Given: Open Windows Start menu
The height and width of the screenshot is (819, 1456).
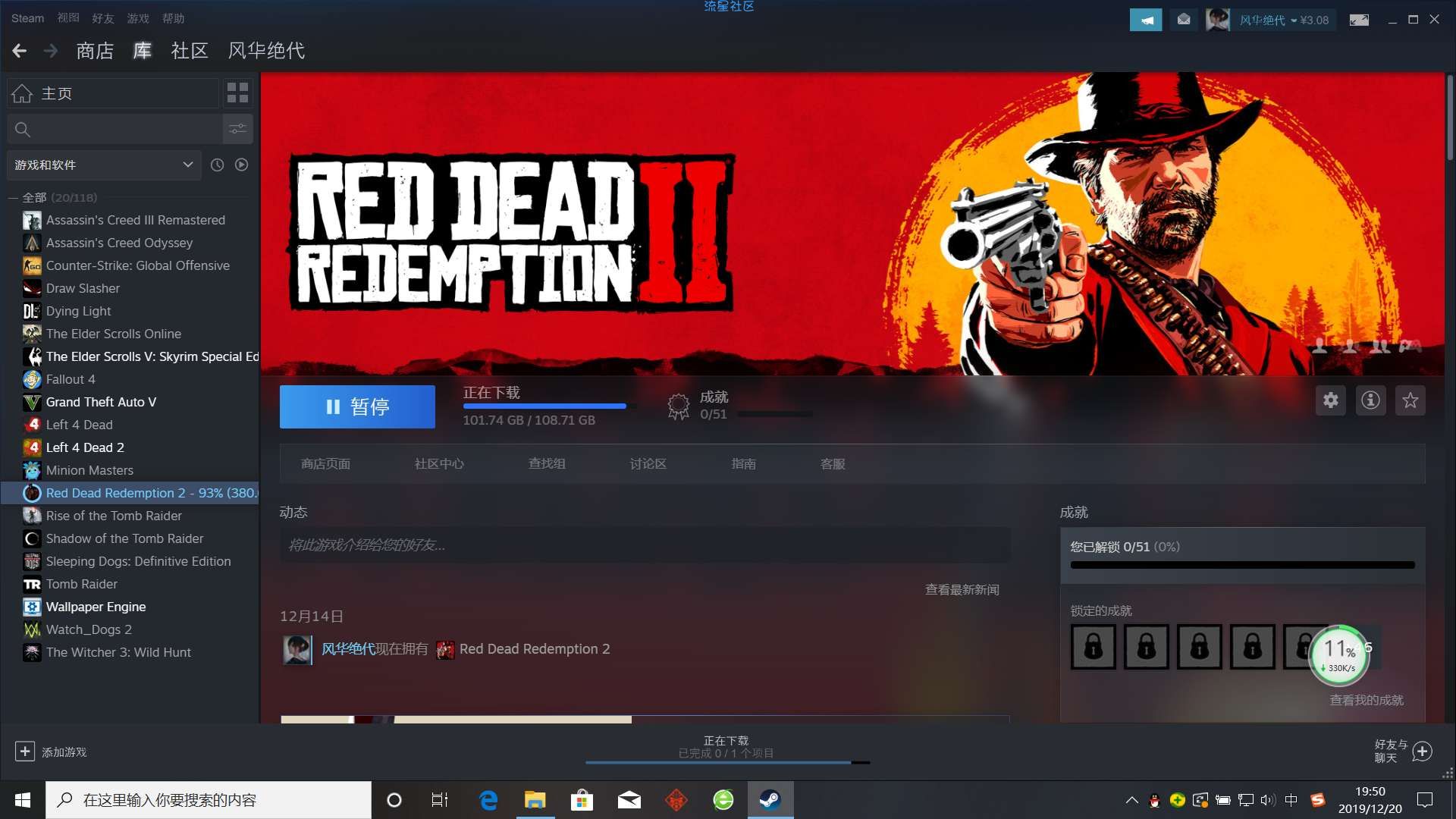Looking at the screenshot, I should (x=23, y=800).
